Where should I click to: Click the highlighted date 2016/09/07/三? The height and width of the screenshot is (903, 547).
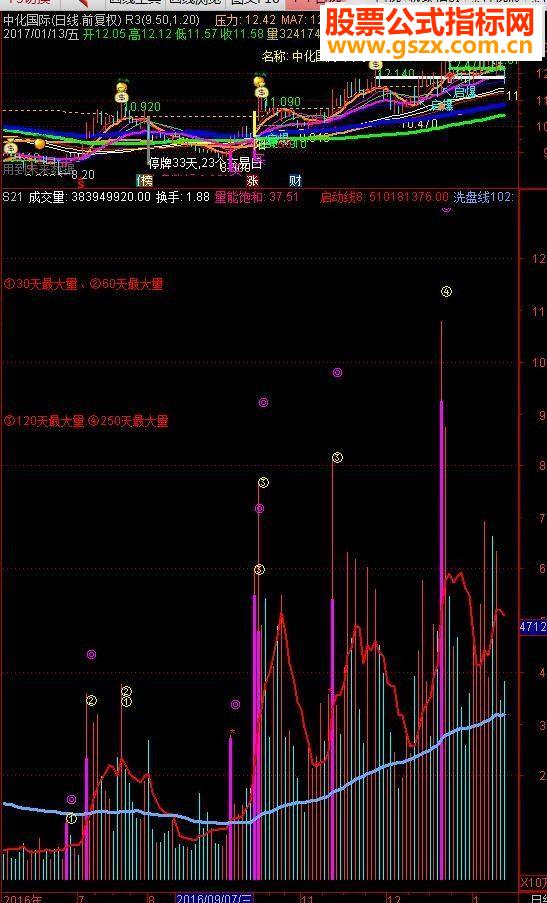tap(214, 898)
